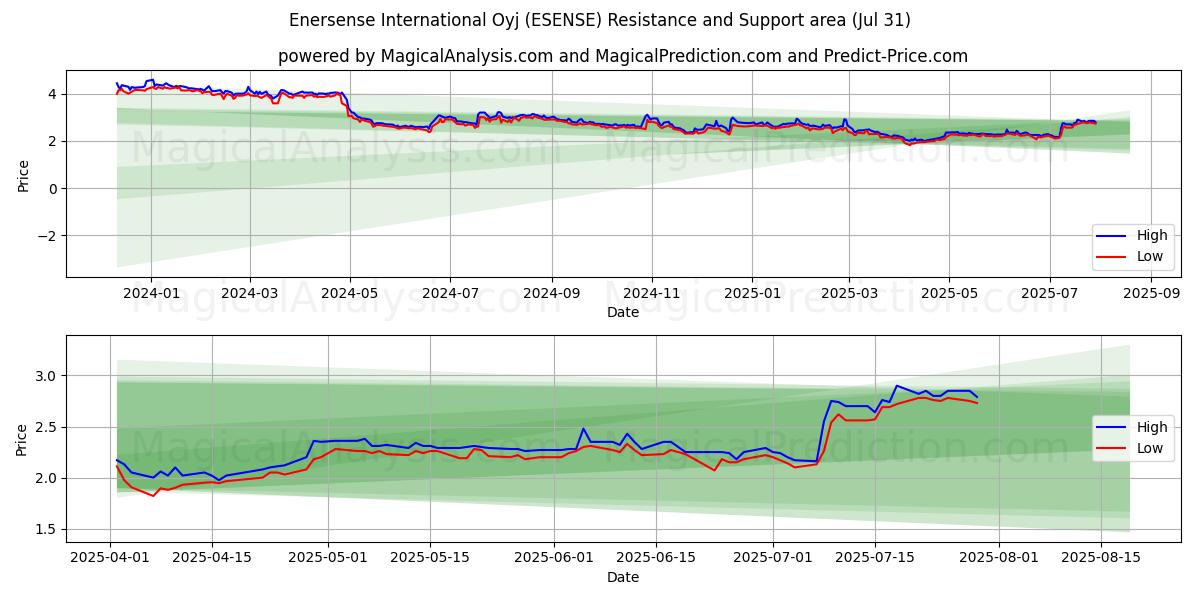Pick the '2025-06-01' date tick label

(554, 559)
